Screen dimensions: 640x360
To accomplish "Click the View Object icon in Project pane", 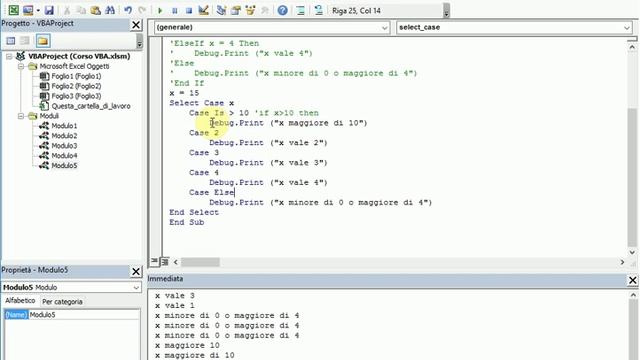I will 25,41.
